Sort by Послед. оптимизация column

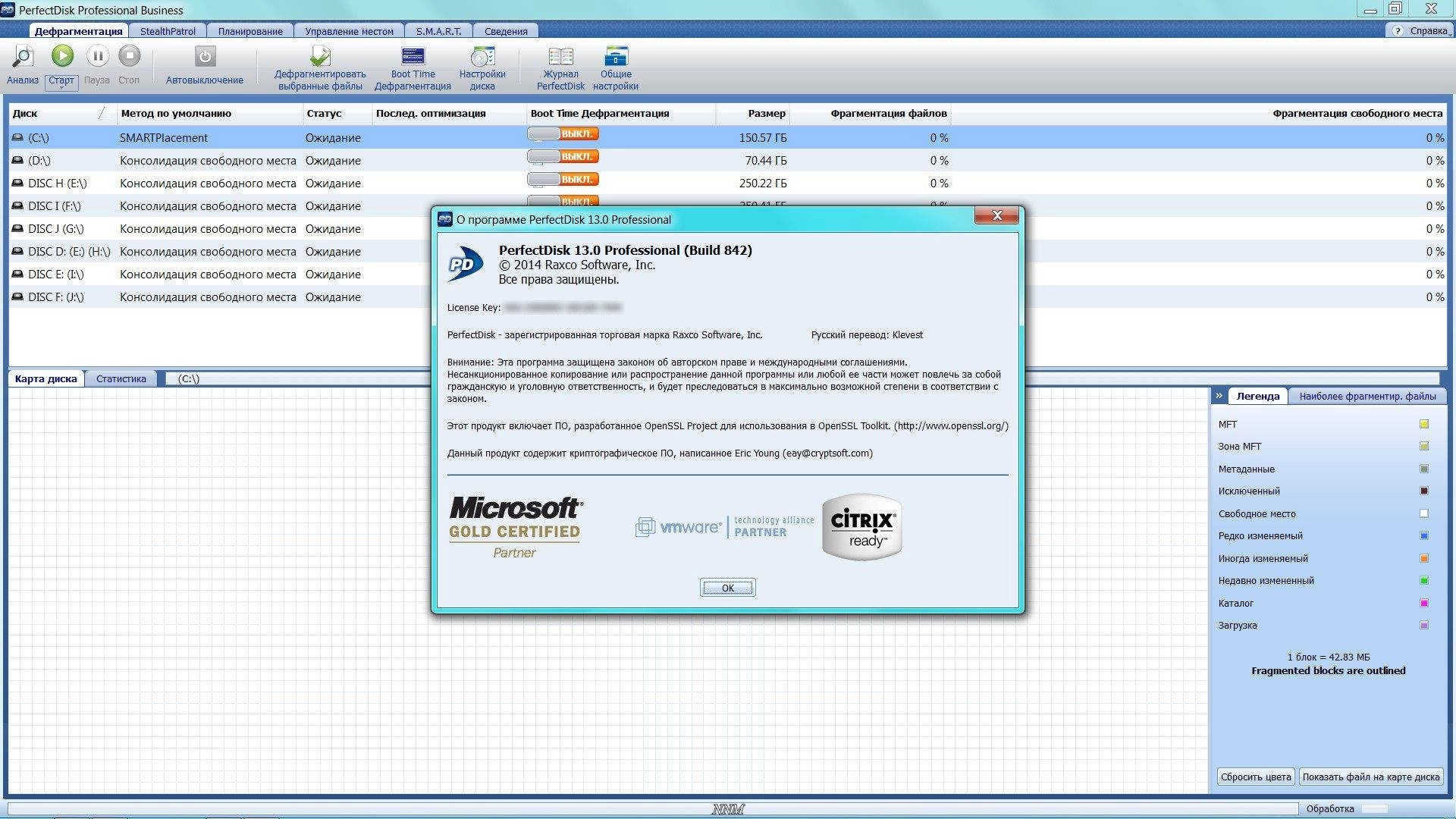click(450, 113)
